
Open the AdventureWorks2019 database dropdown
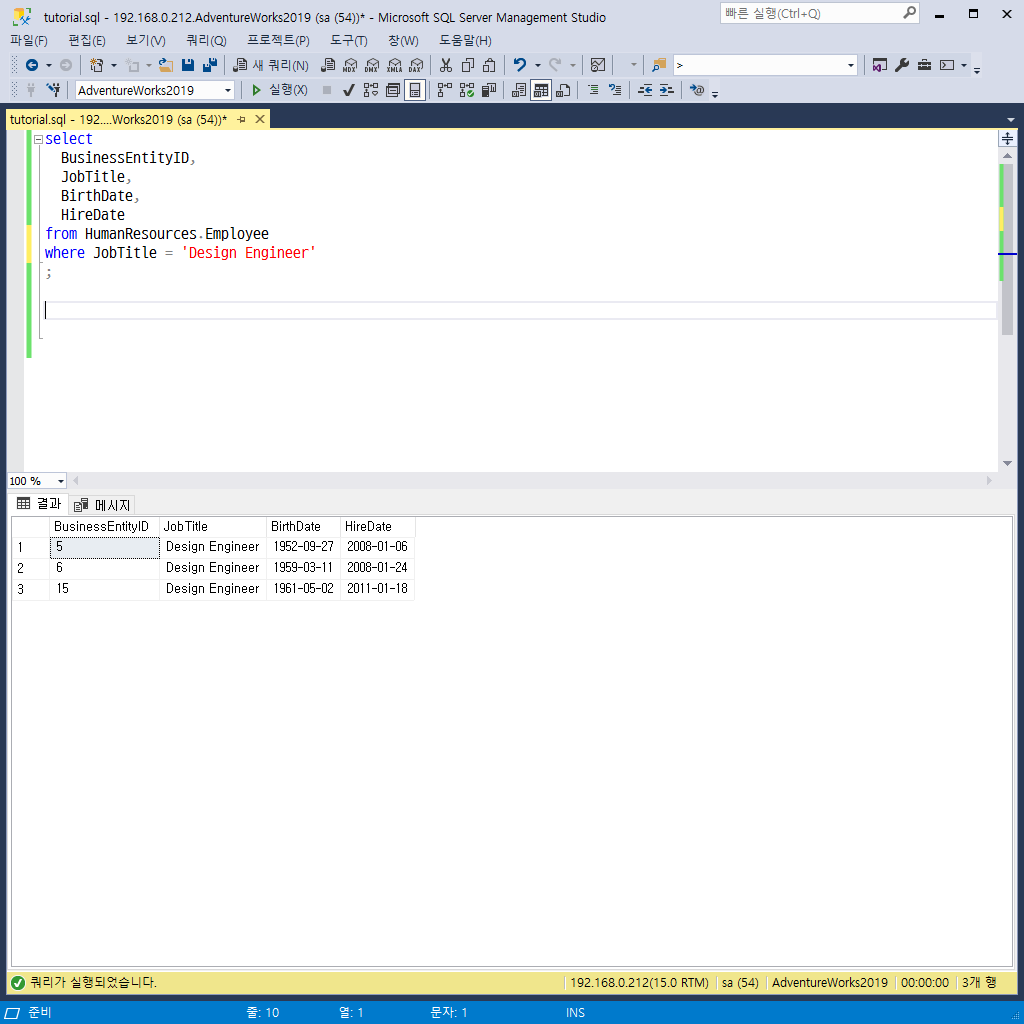tap(228, 90)
